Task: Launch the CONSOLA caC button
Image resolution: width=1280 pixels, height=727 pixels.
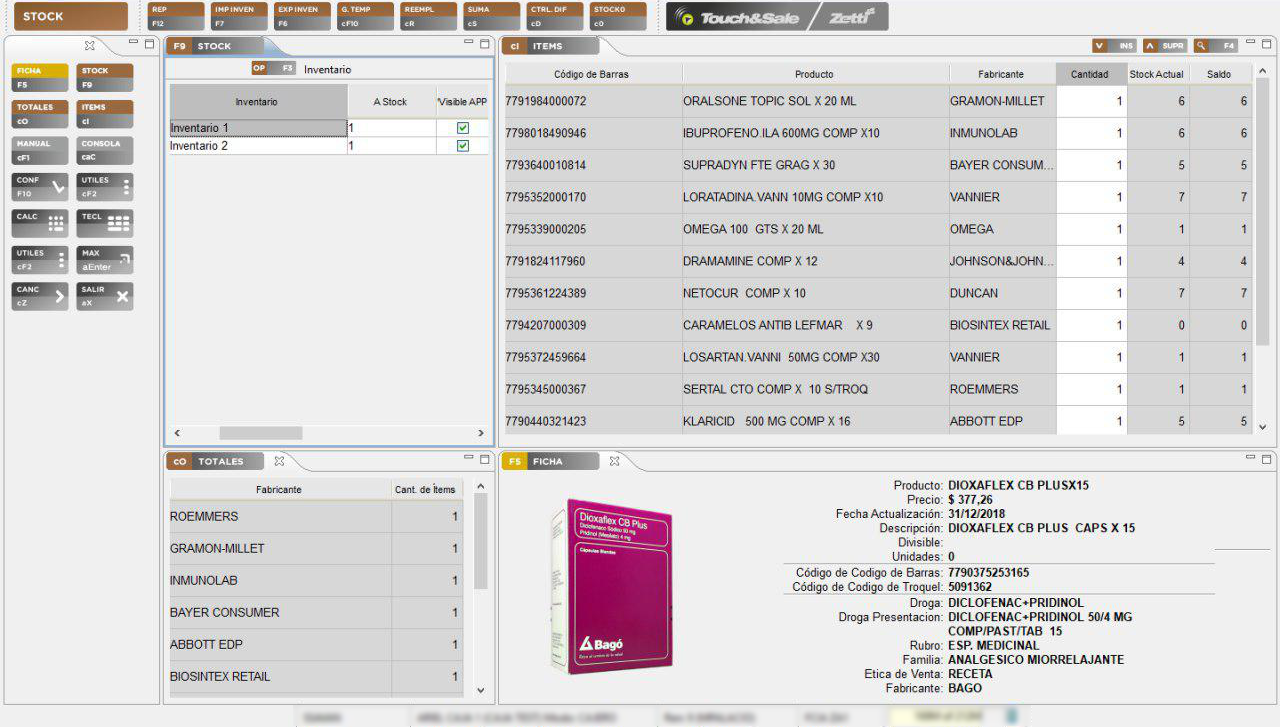Action: 105,151
